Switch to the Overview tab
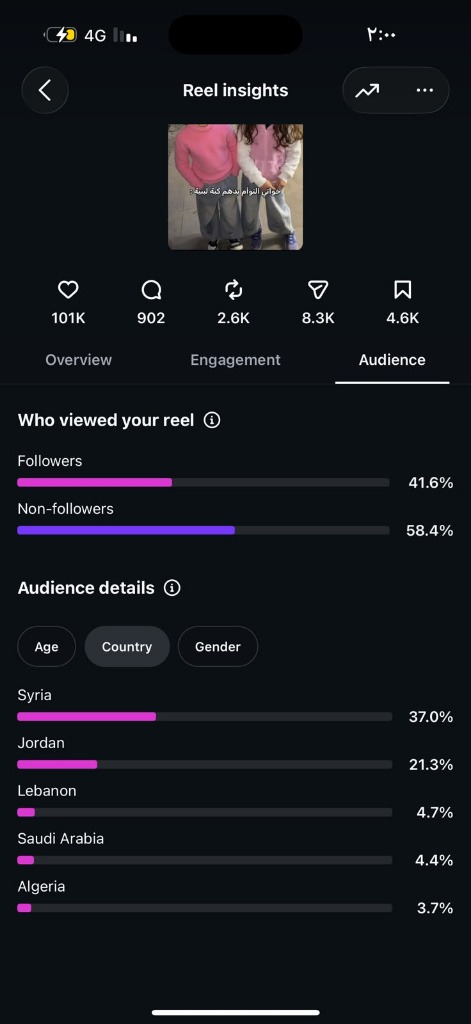This screenshot has width=471, height=1024. (x=78, y=360)
